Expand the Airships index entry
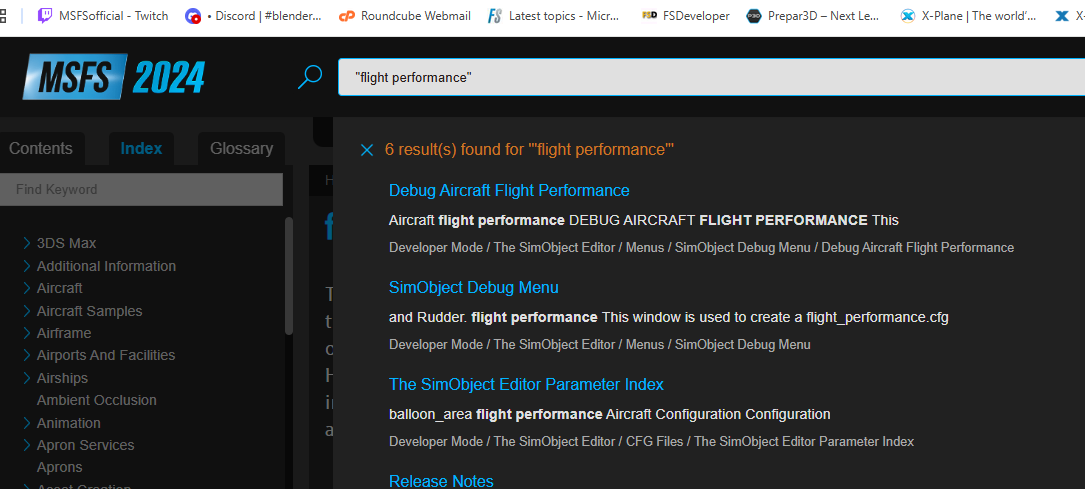This screenshot has height=489, width=1085. (27, 378)
